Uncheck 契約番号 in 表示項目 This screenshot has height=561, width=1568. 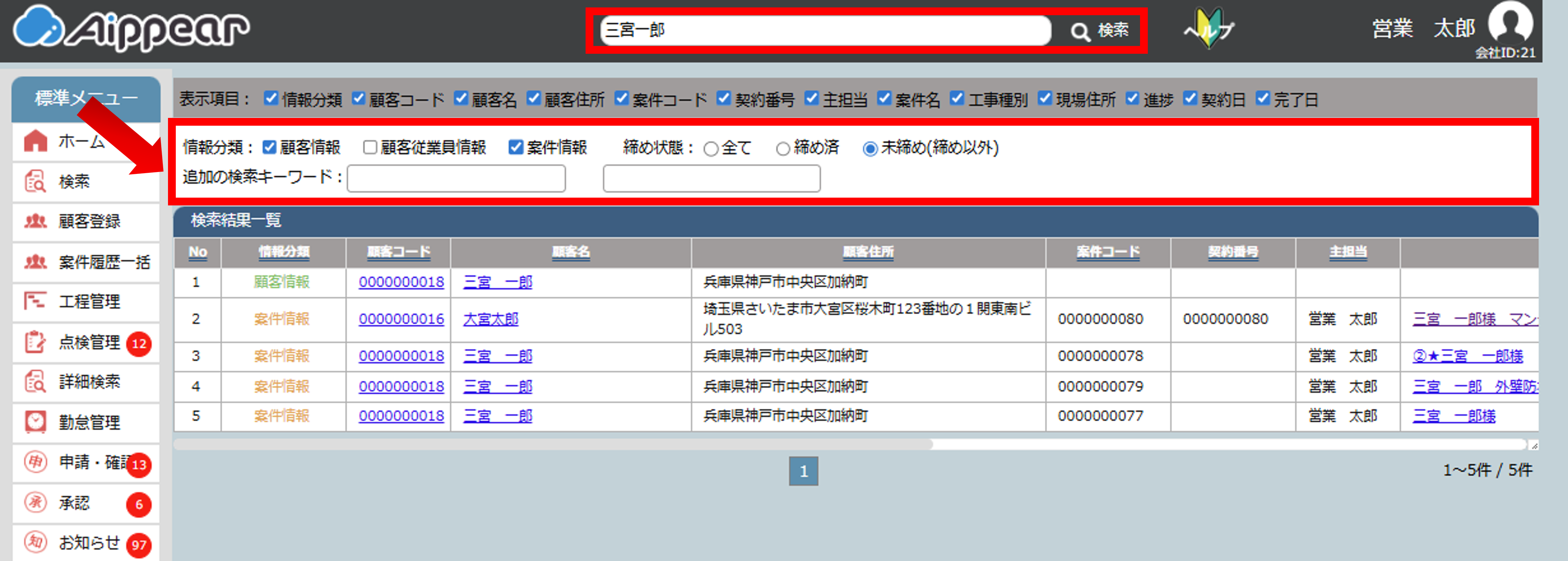click(x=723, y=99)
